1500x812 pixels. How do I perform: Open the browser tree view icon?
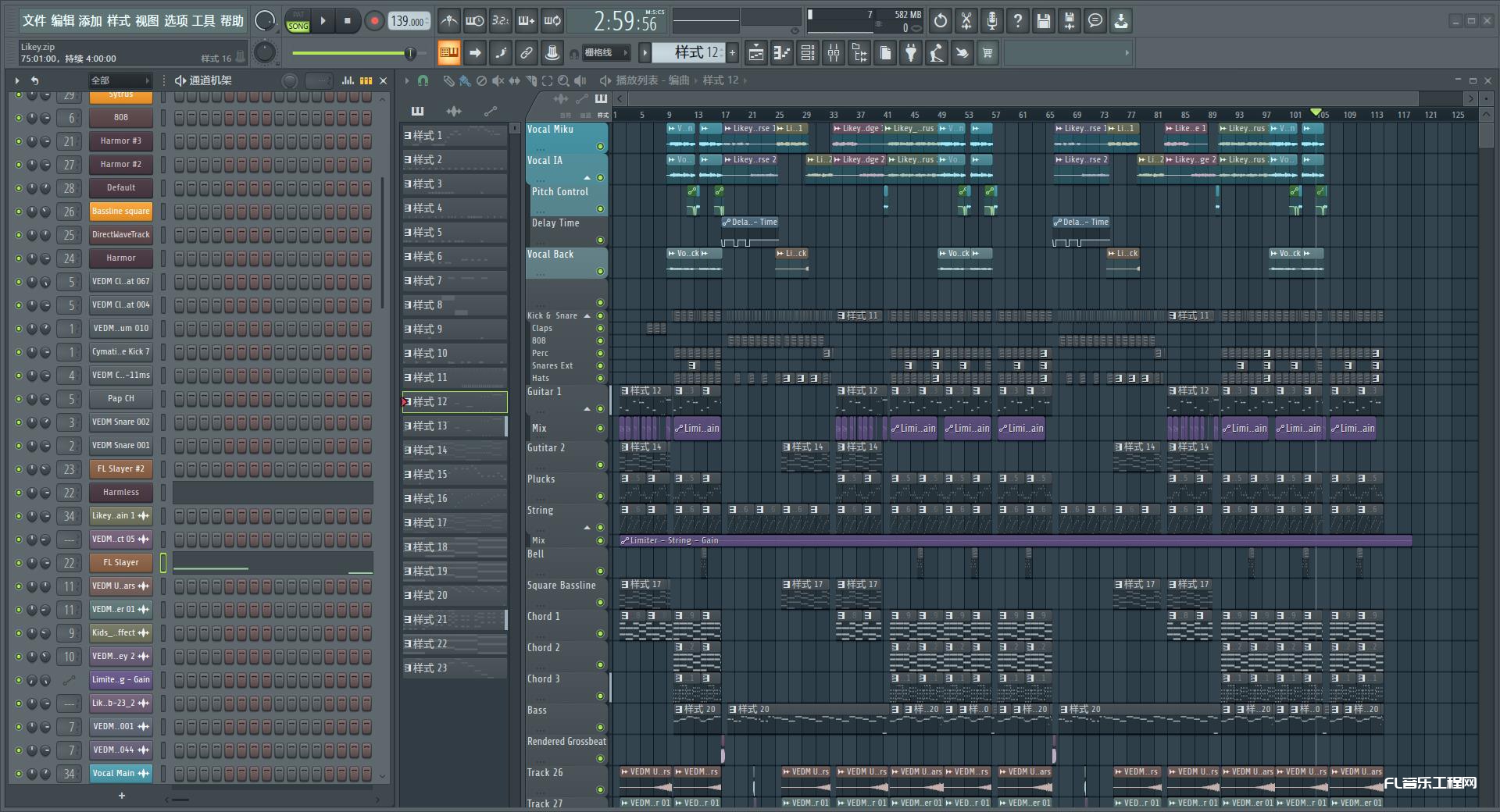point(859,53)
